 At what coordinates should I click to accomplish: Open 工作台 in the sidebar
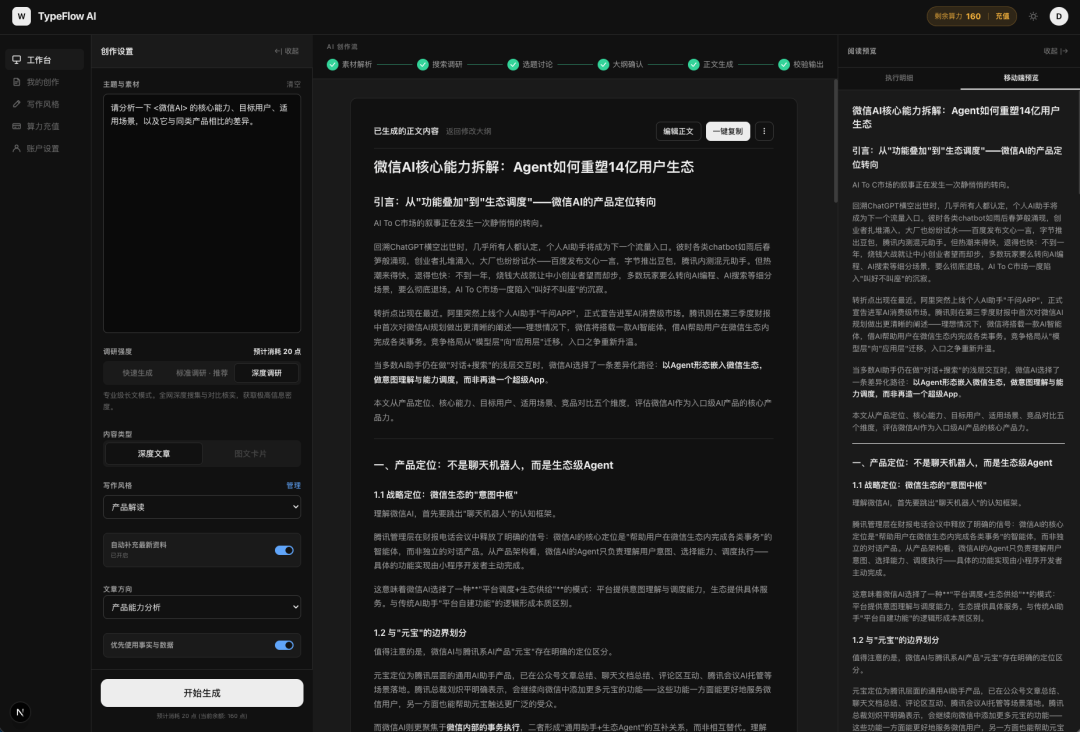(x=45, y=60)
